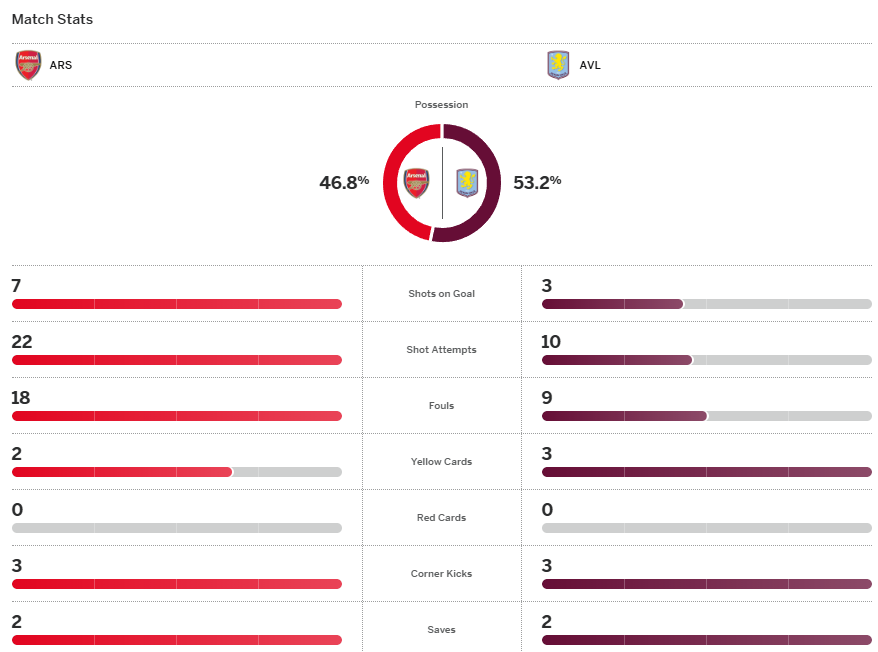Click Arsenal's red possession arc
The height and width of the screenshot is (652, 878).
391,183
